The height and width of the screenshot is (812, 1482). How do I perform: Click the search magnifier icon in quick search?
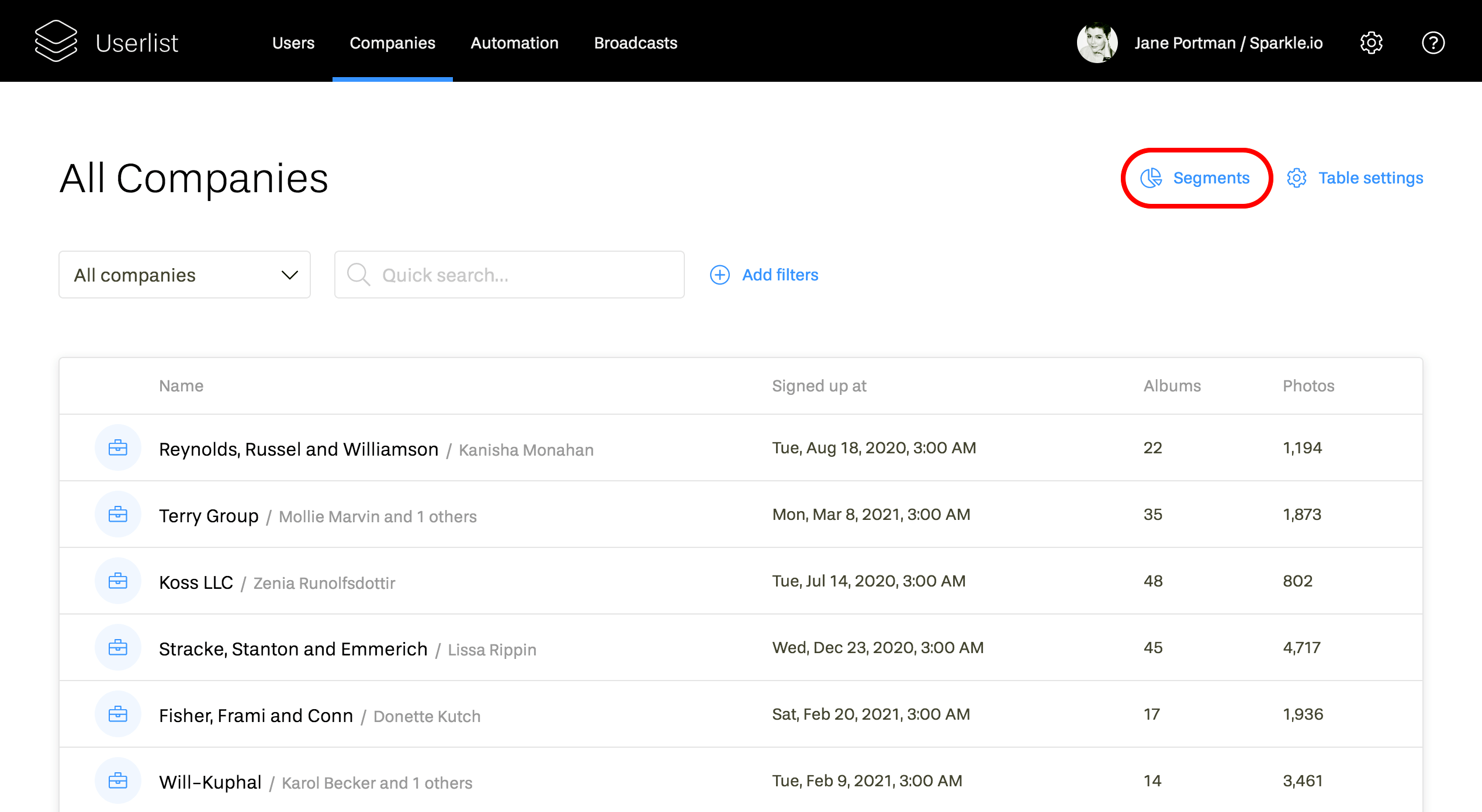point(358,275)
